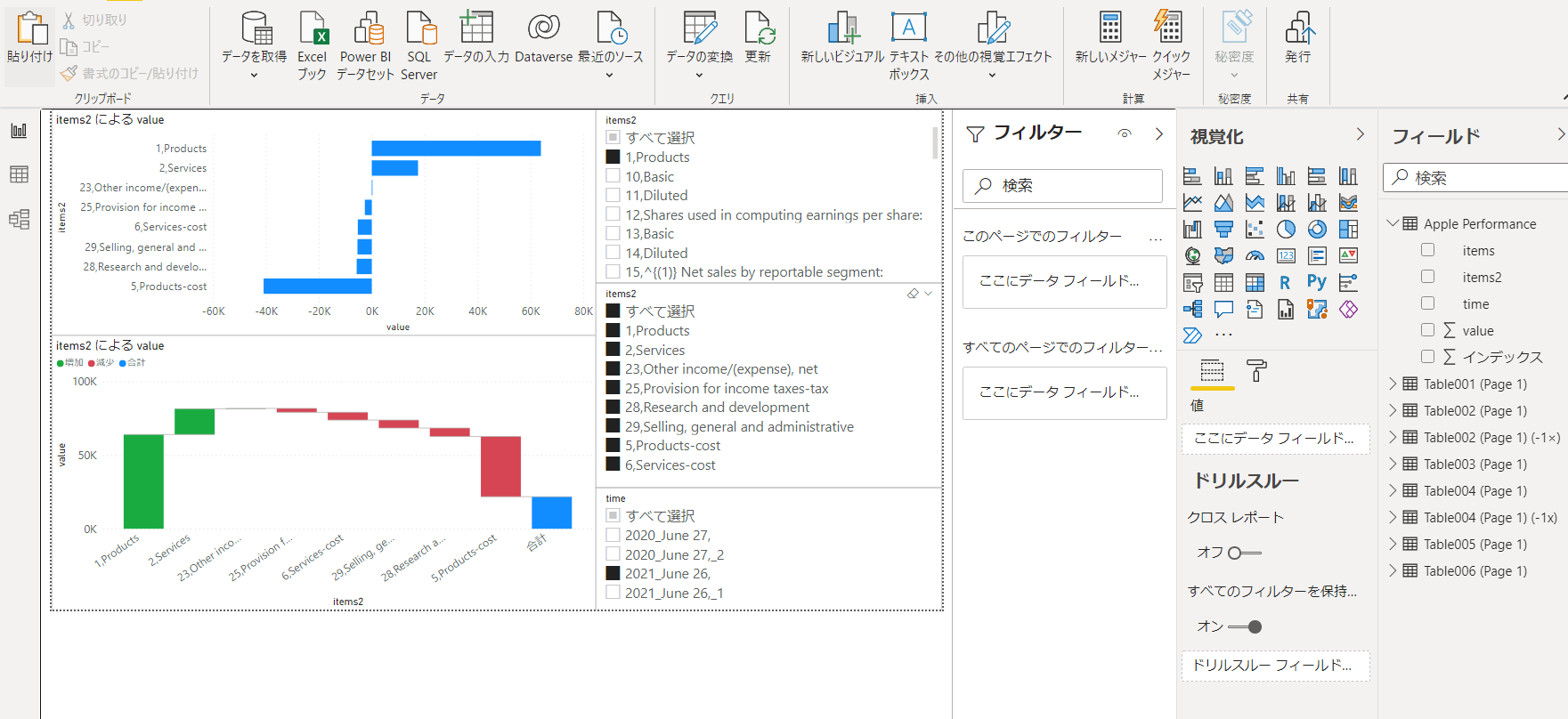The height and width of the screenshot is (719, 1568).
Task: Select the Power Apps visual
Action: pyautogui.click(x=1348, y=310)
